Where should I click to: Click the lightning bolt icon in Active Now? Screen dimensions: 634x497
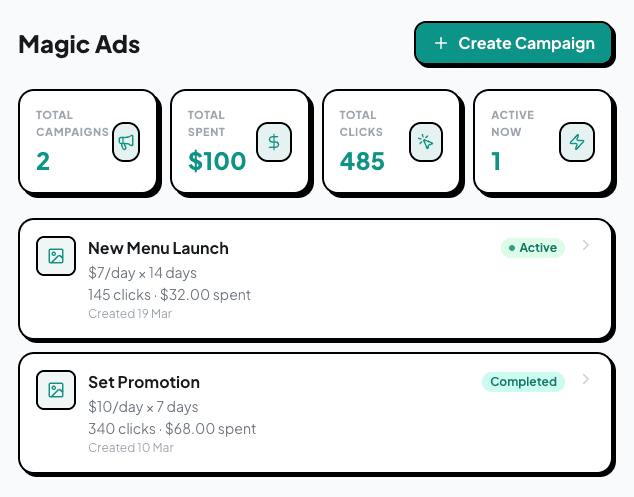[x=576, y=142]
